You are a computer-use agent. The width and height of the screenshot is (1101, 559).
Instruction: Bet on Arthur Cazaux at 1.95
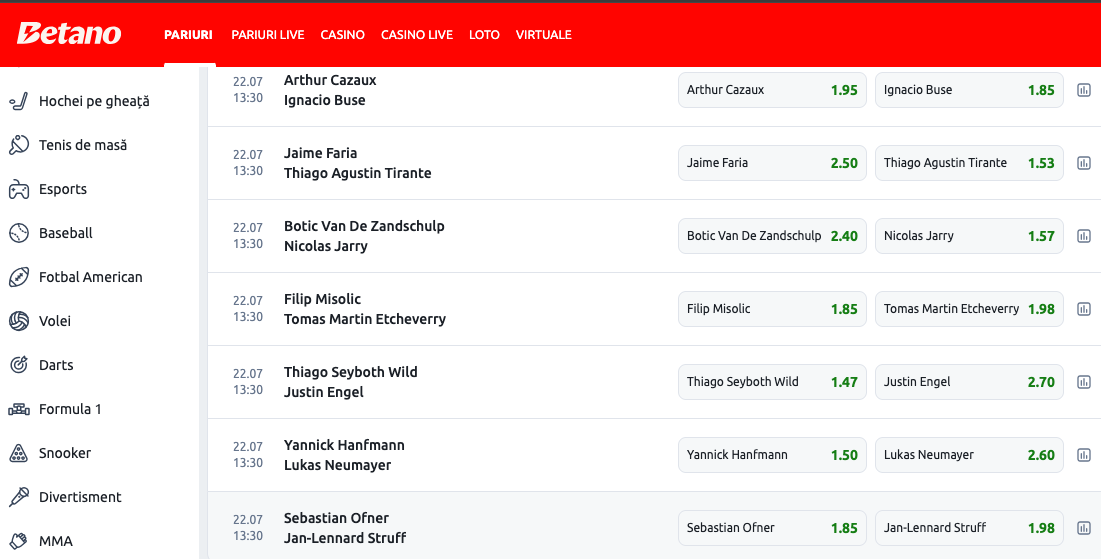[771, 90]
